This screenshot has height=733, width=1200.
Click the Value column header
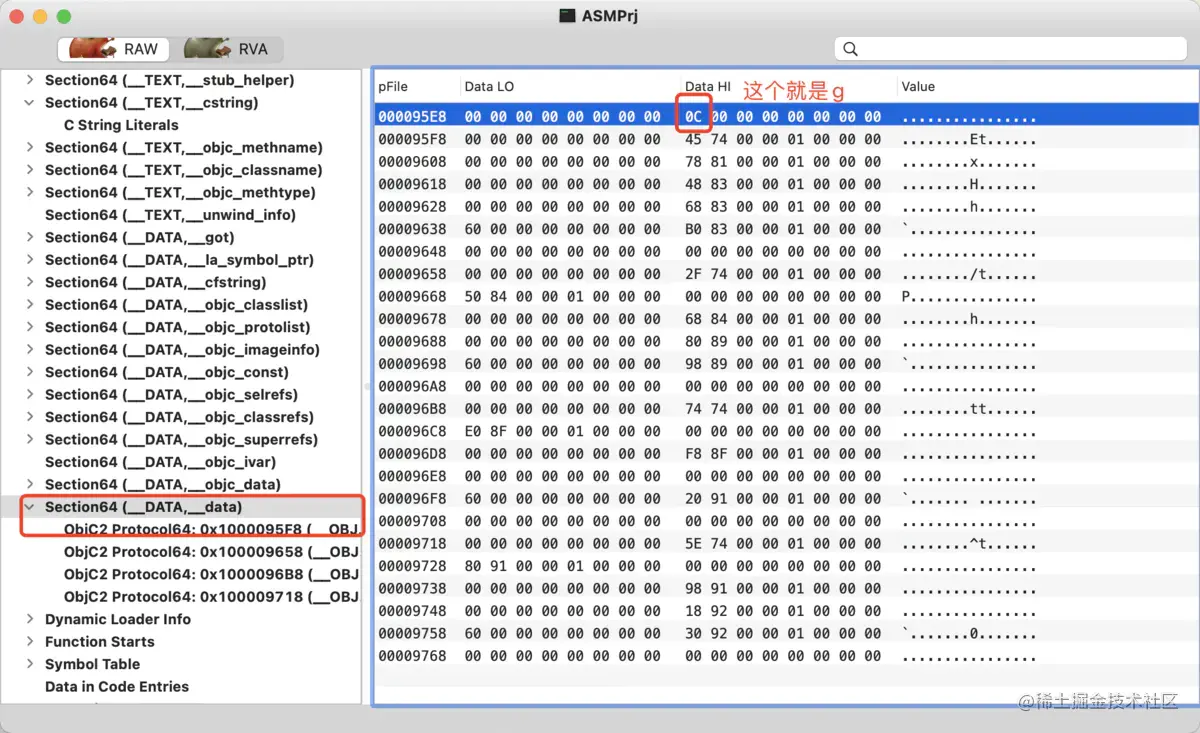1046,87
